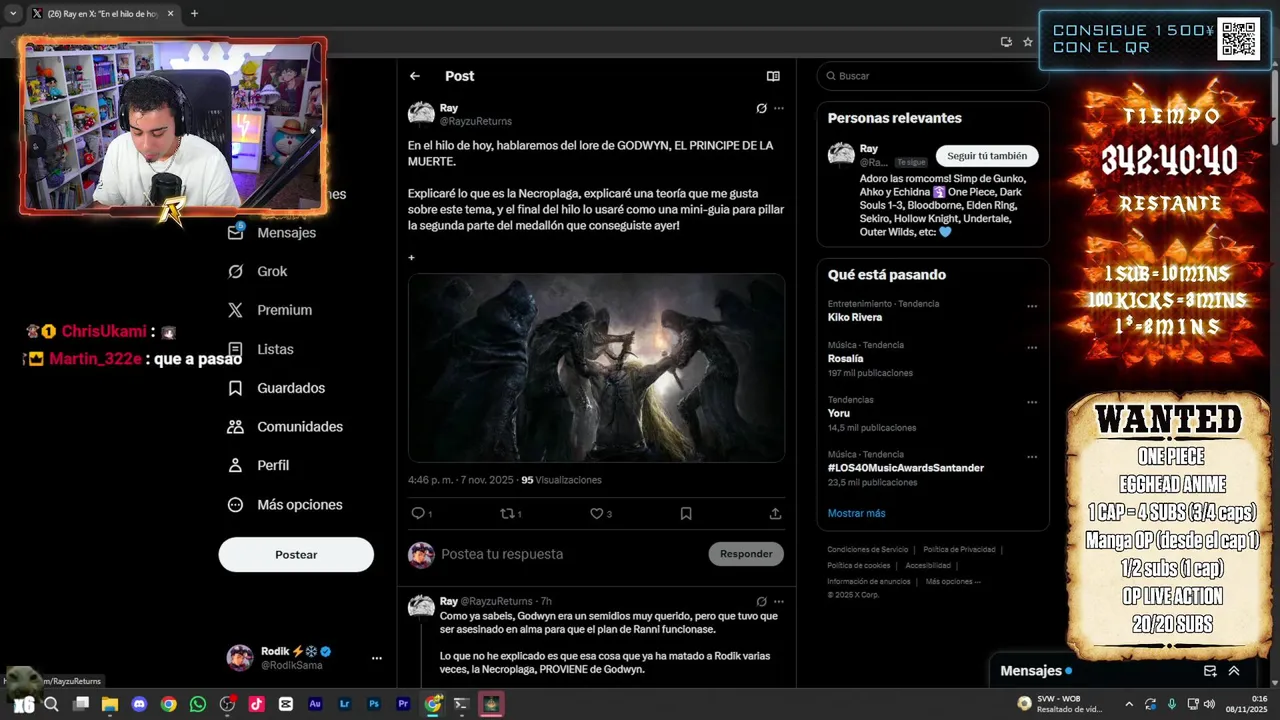Open Adobe Premiere Pro from the taskbar

point(403,704)
